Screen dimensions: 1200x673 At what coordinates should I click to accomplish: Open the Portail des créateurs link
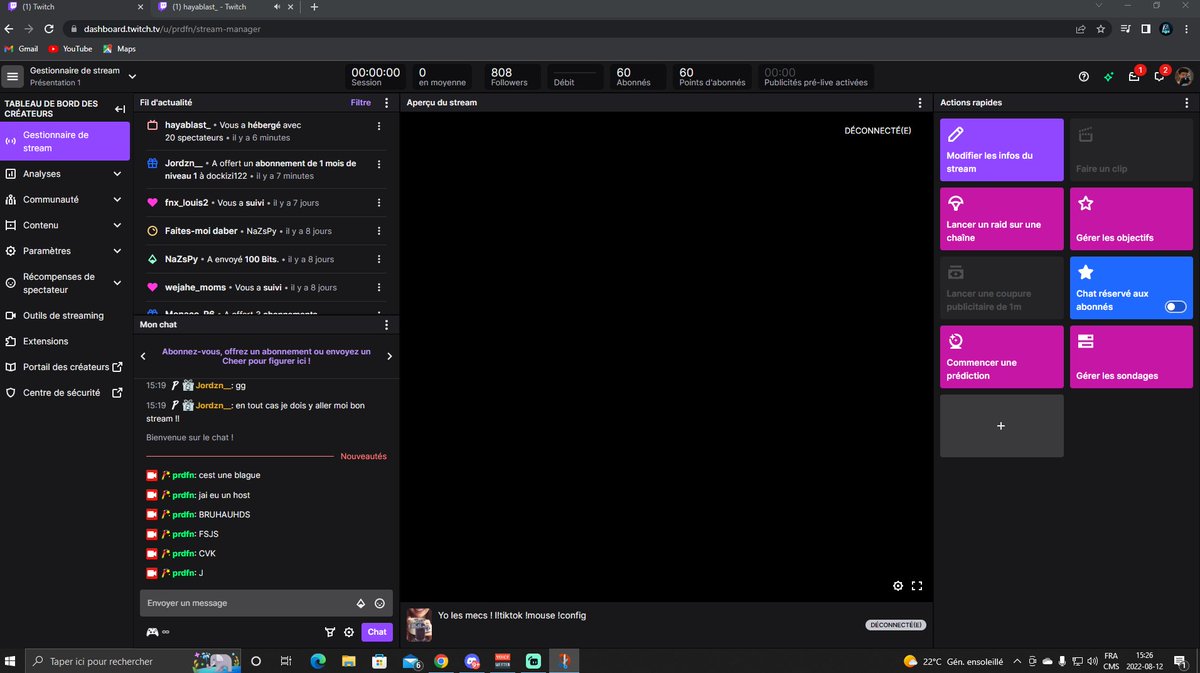coord(64,366)
